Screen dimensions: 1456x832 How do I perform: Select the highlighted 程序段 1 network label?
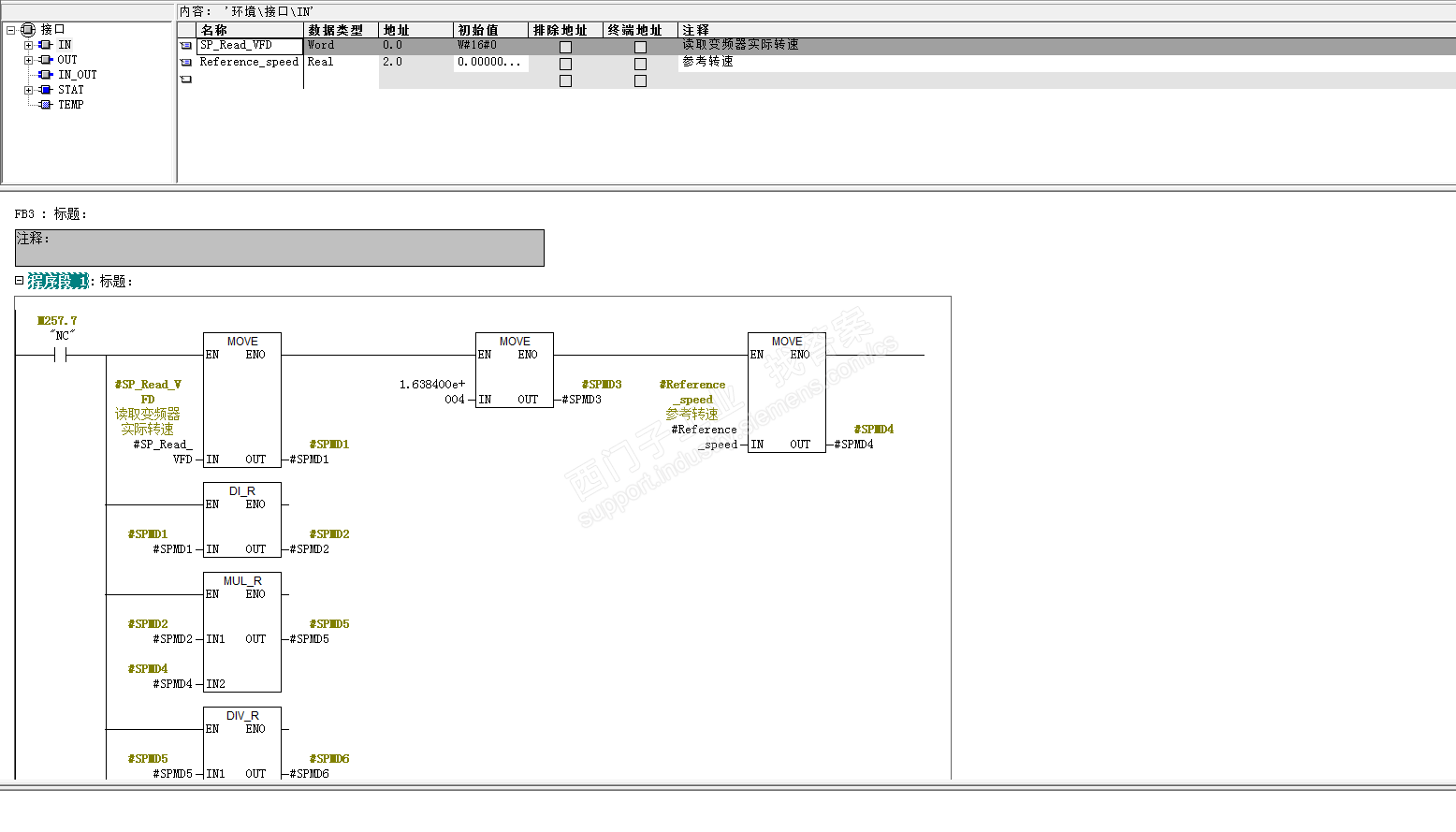58,281
